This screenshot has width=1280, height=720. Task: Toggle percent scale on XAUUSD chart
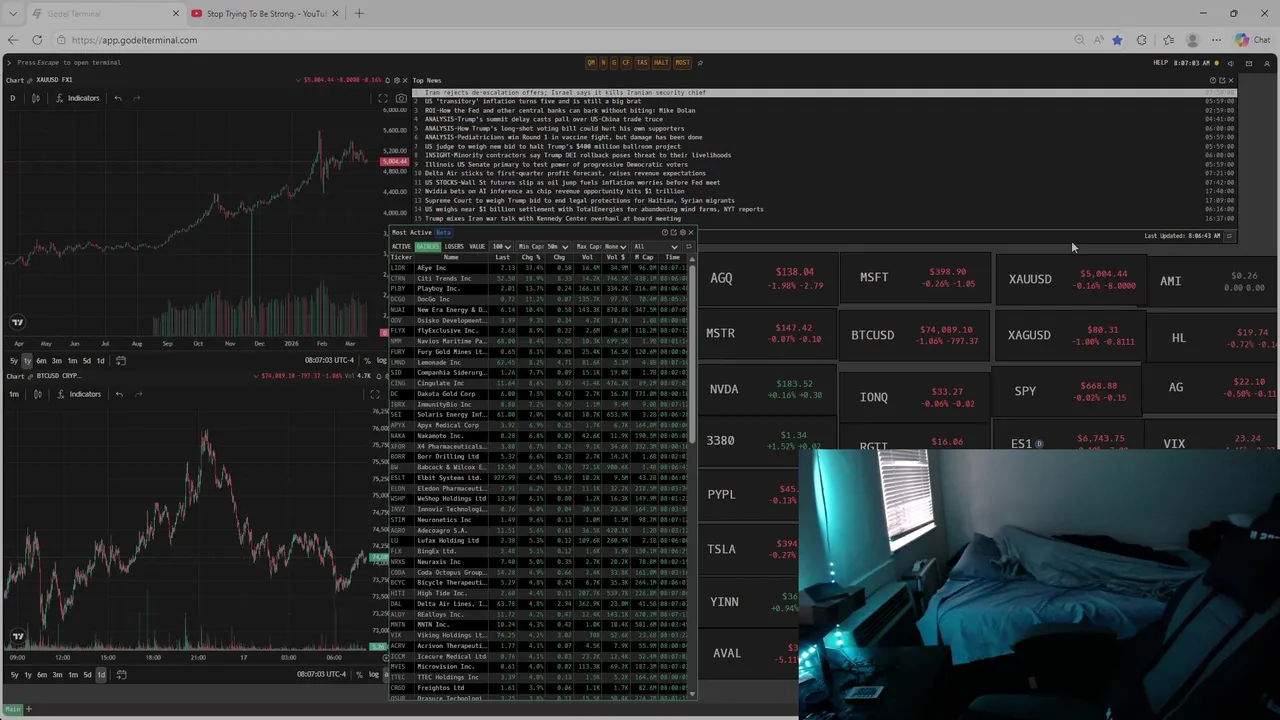click(x=367, y=360)
